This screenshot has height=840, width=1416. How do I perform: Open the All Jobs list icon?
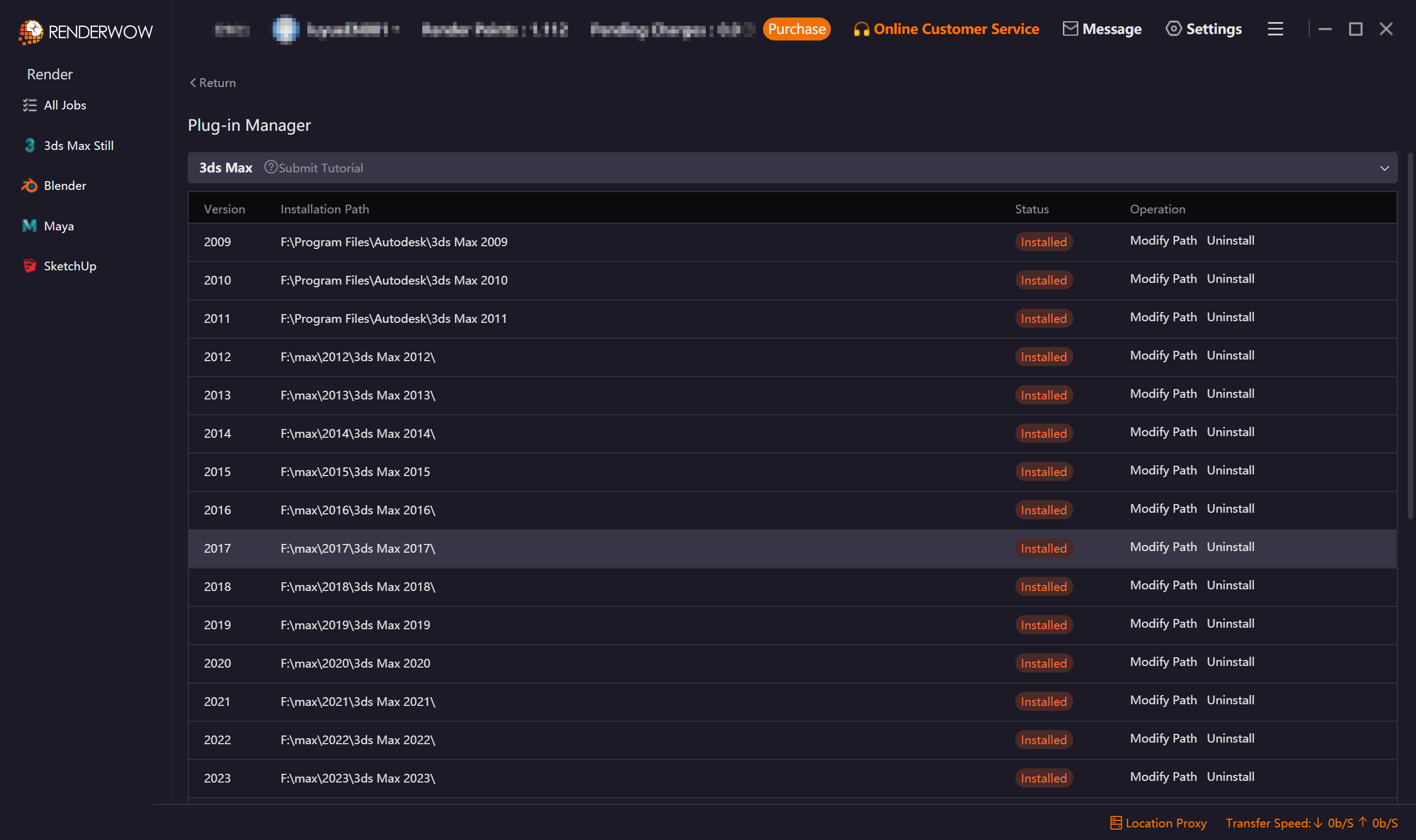(x=30, y=105)
